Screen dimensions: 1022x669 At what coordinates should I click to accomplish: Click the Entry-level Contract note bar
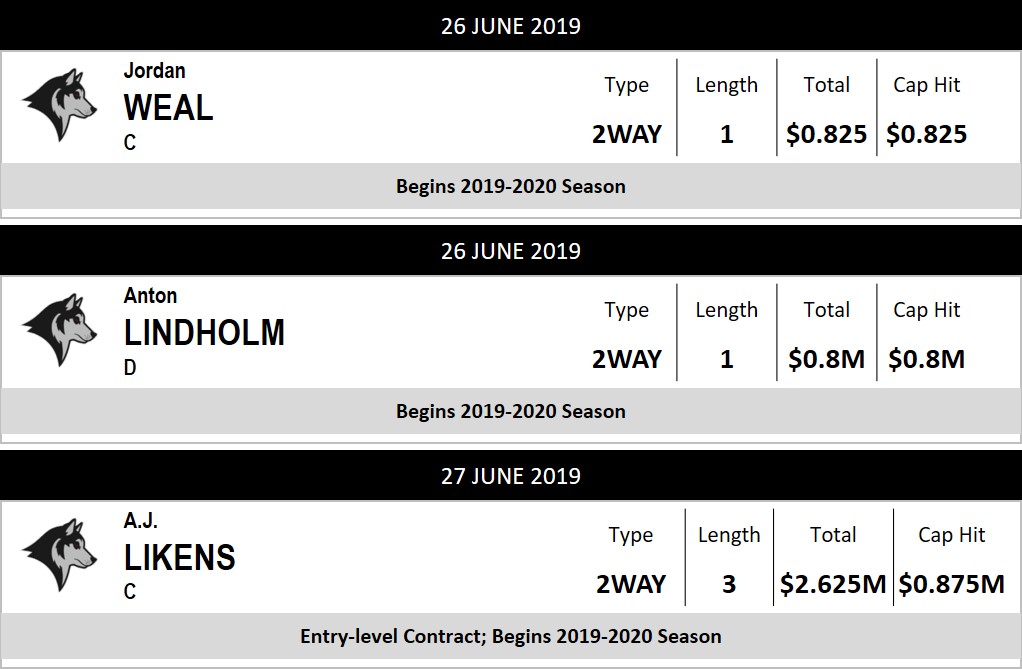[x=511, y=636]
